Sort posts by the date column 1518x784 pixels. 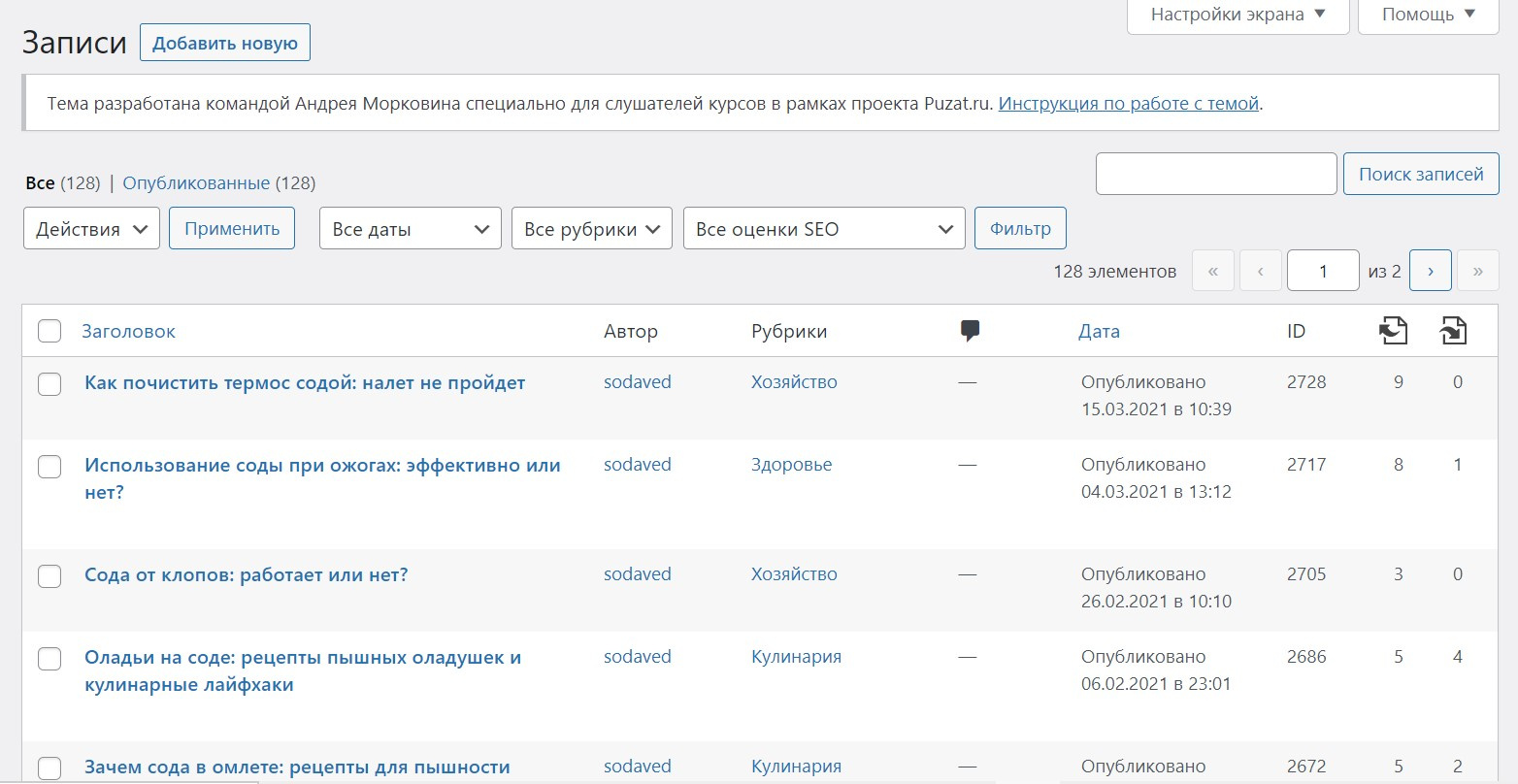point(1099,332)
